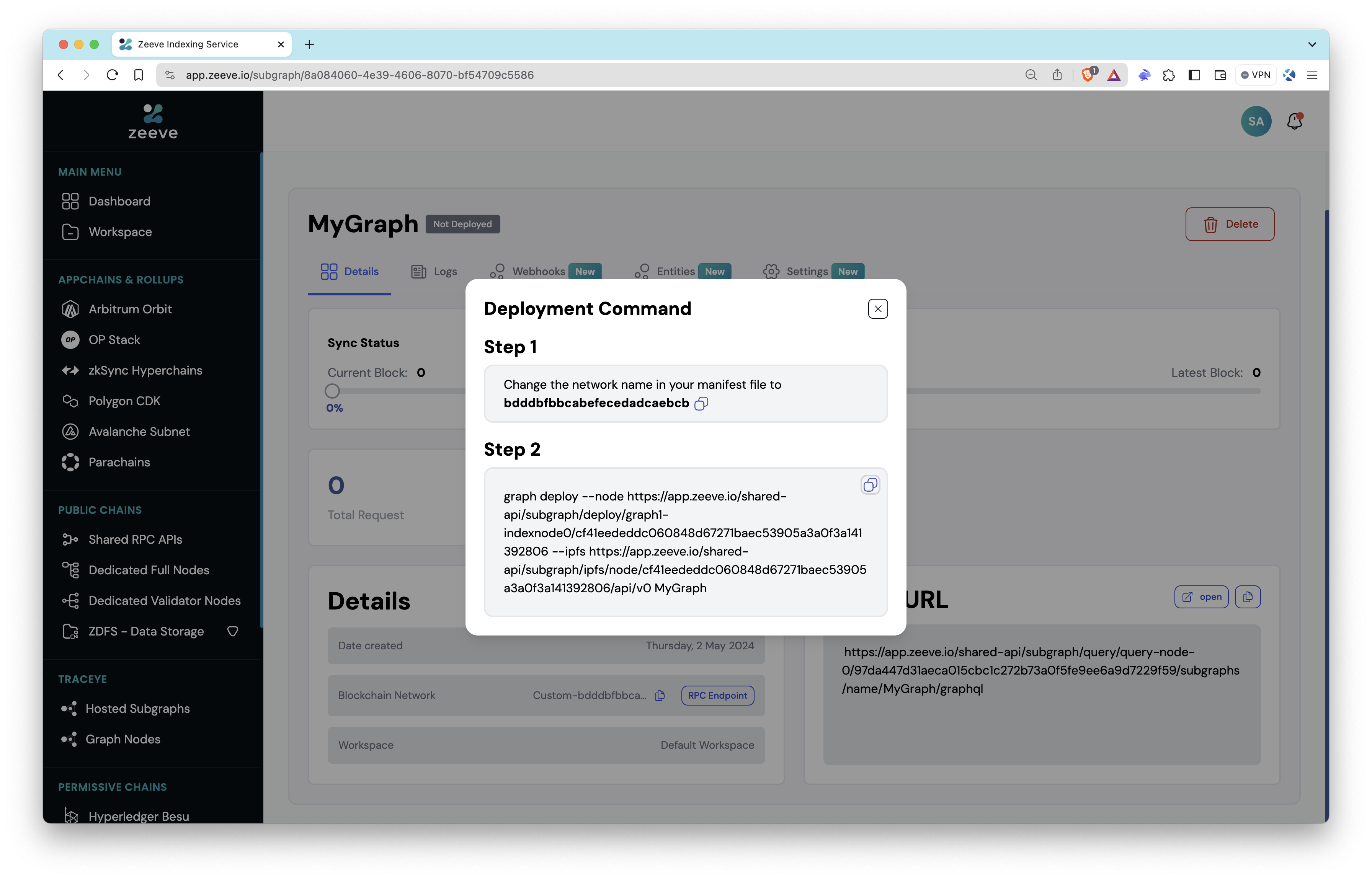Select Arbitrum Orbit in sidebar
1372x880 pixels.
tap(130, 309)
